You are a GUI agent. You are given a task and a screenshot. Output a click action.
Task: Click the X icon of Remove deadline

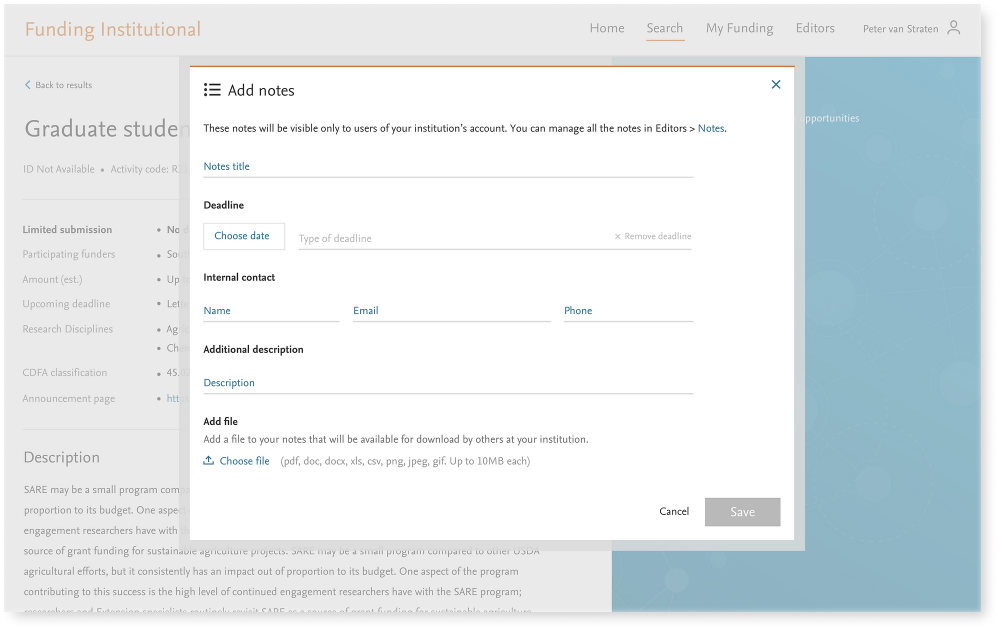[x=617, y=236]
